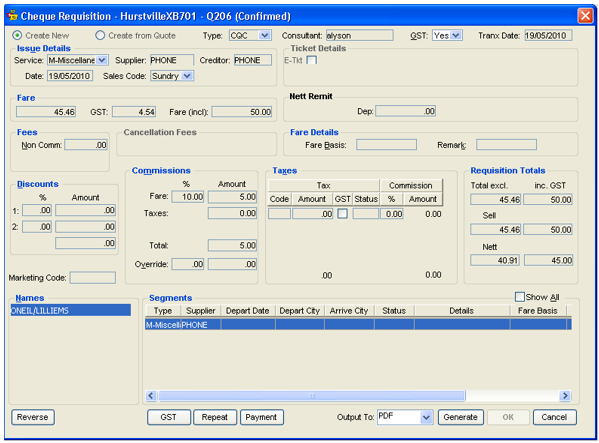
Task: Click the Fare (incl) field 50.00
Action: click(241, 112)
